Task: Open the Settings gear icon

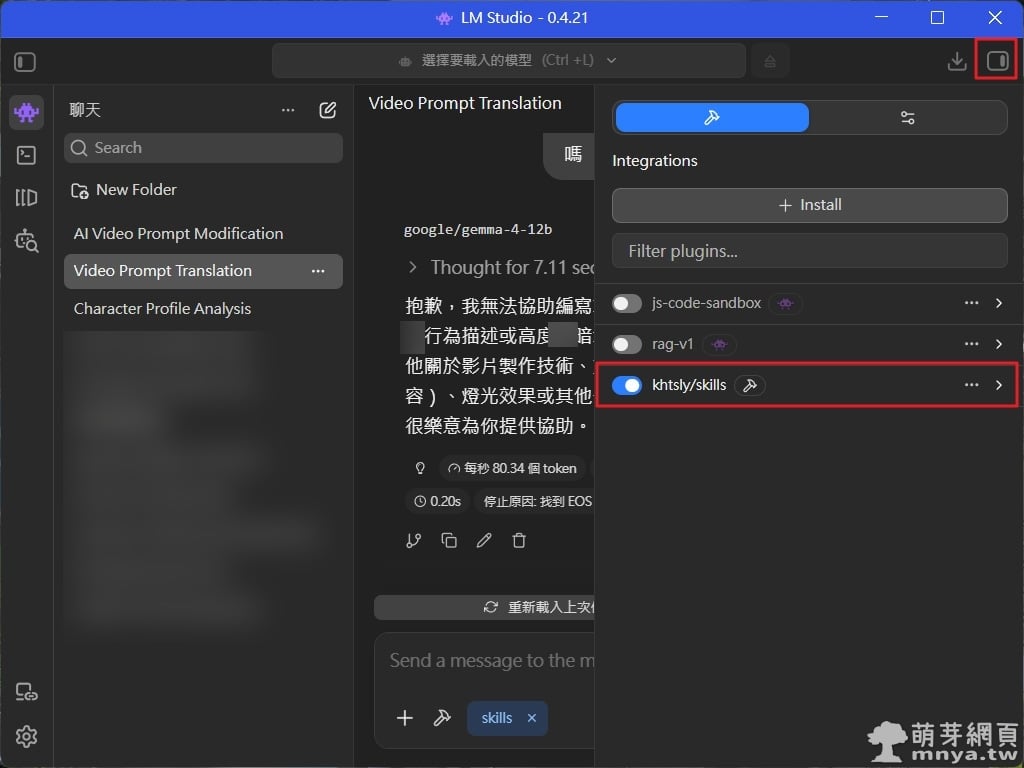Action: coord(26,737)
